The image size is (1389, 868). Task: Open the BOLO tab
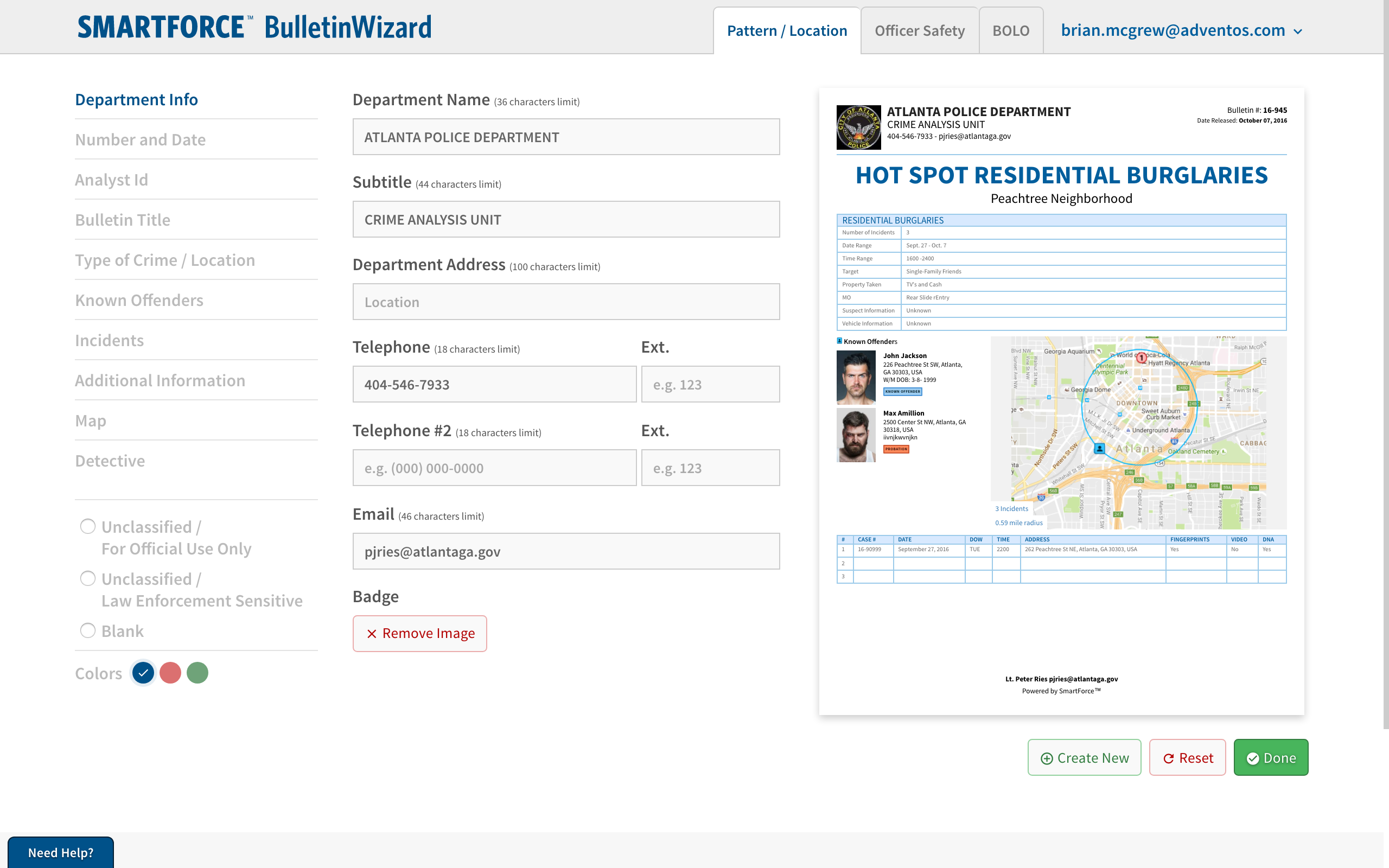(x=1010, y=31)
